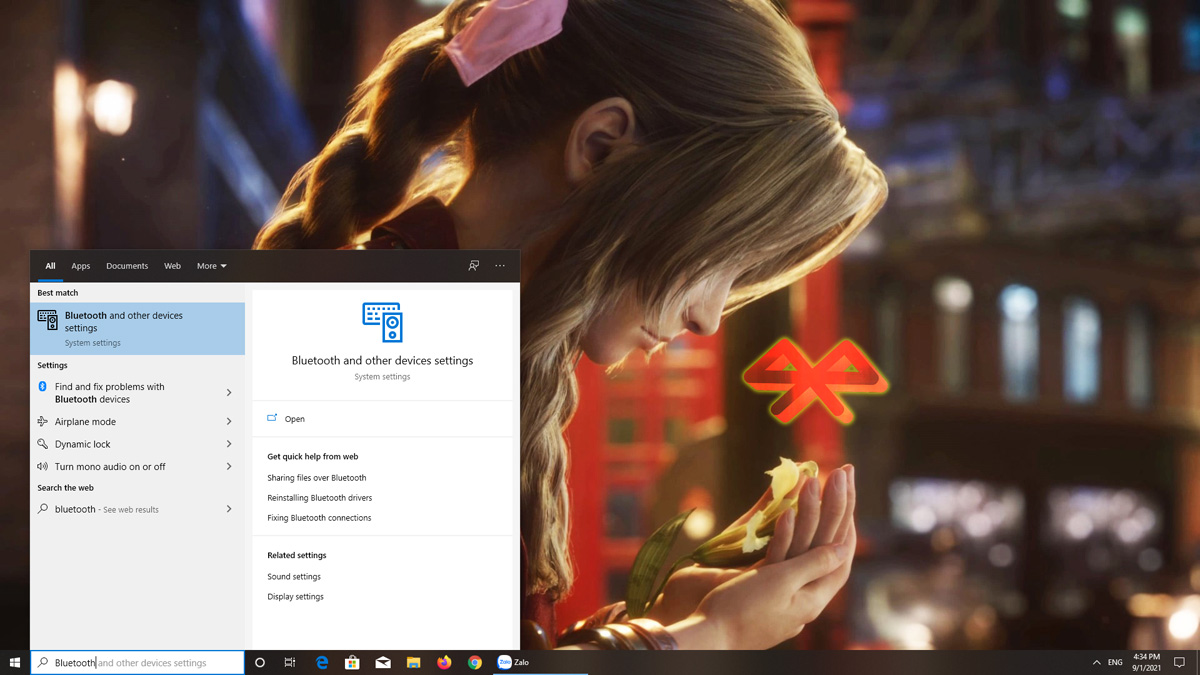Click the search feedback icon
The width and height of the screenshot is (1200, 675).
474,266
